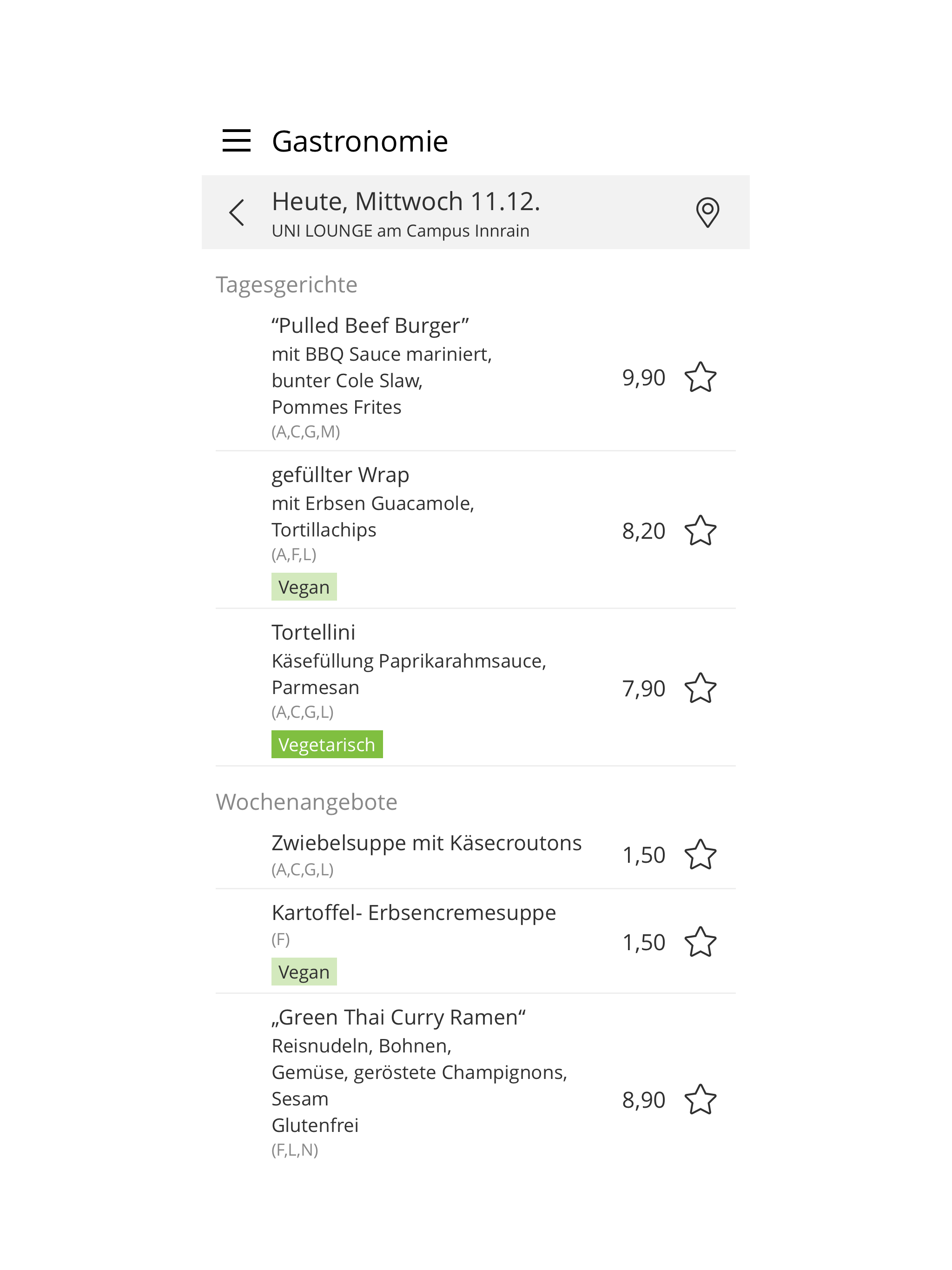952x1270 pixels.
Task: Select UNI LOUNGE am Campus Innrain
Action: coord(400,231)
